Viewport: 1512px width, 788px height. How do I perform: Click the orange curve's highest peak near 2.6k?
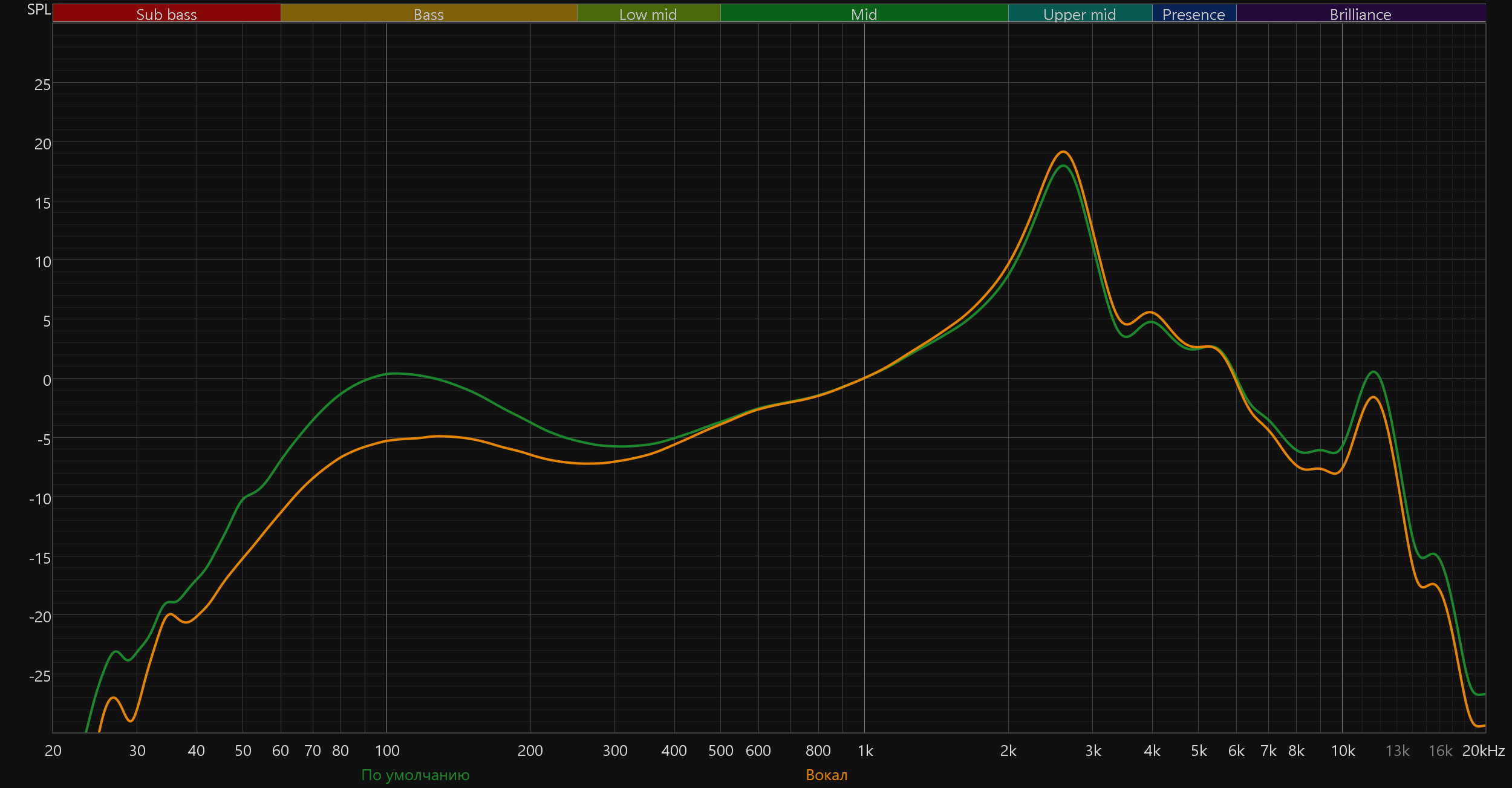coord(1063,152)
